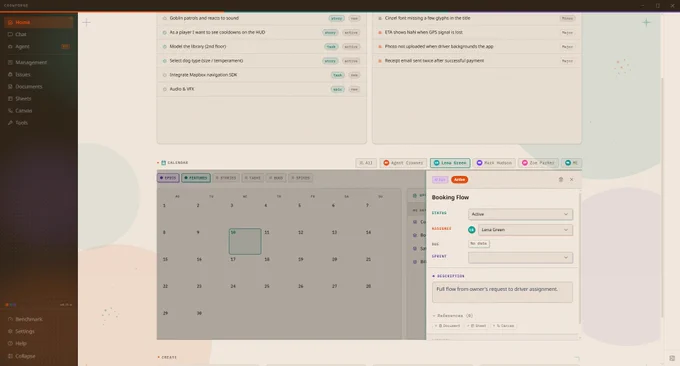The image size is (680, 366).
Task: Open the Agent section
Action: tap(38, 46)
